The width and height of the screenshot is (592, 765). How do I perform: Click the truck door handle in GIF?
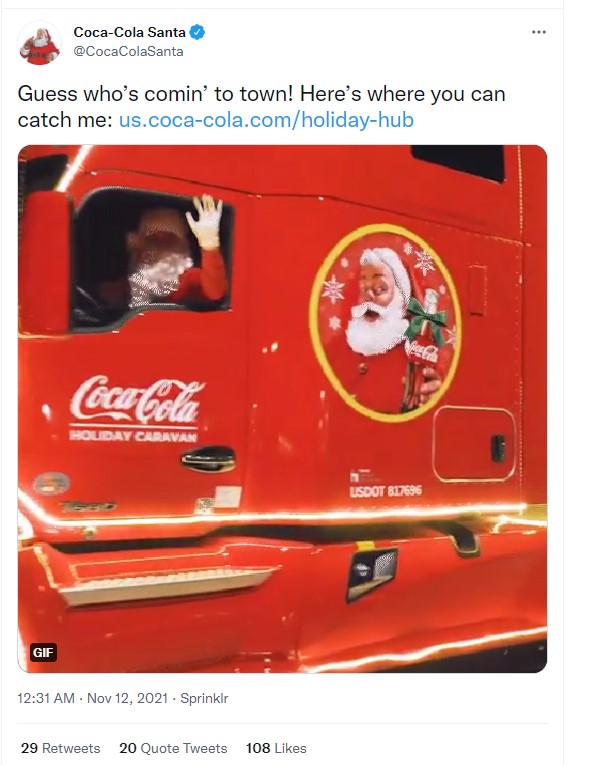[x=208, y=459]
